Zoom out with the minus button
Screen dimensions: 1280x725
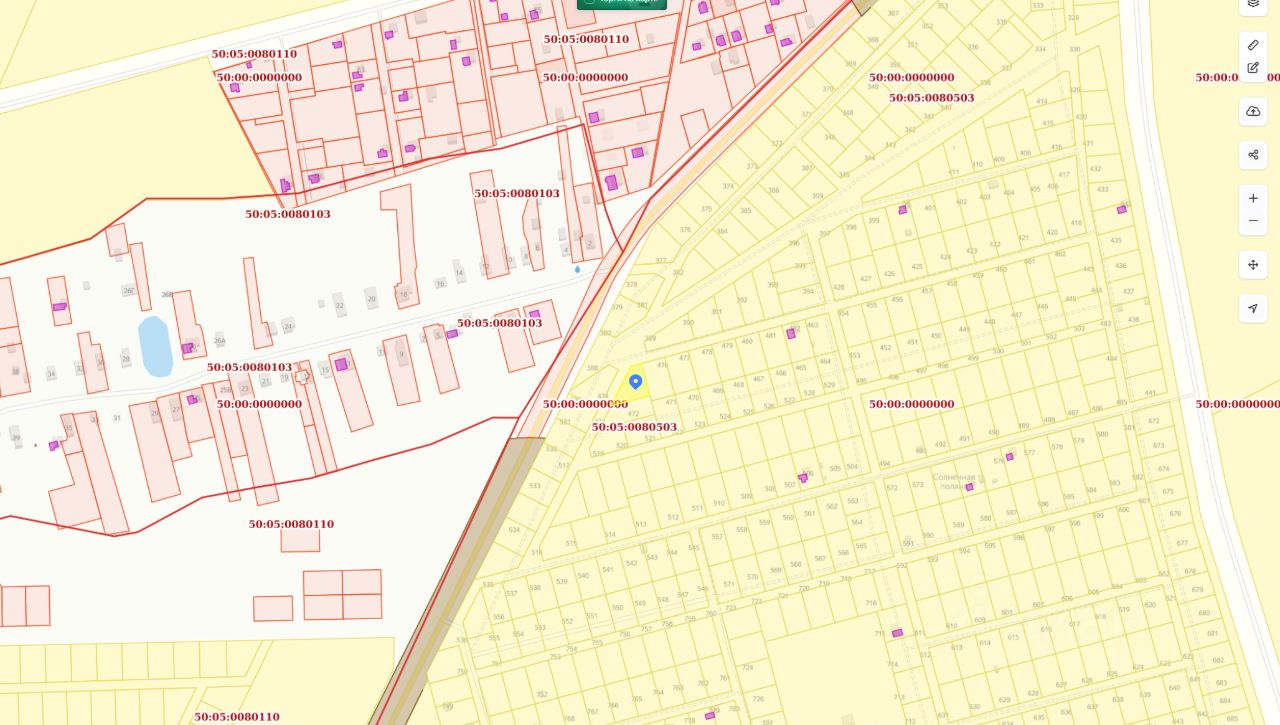(1253, 221)
